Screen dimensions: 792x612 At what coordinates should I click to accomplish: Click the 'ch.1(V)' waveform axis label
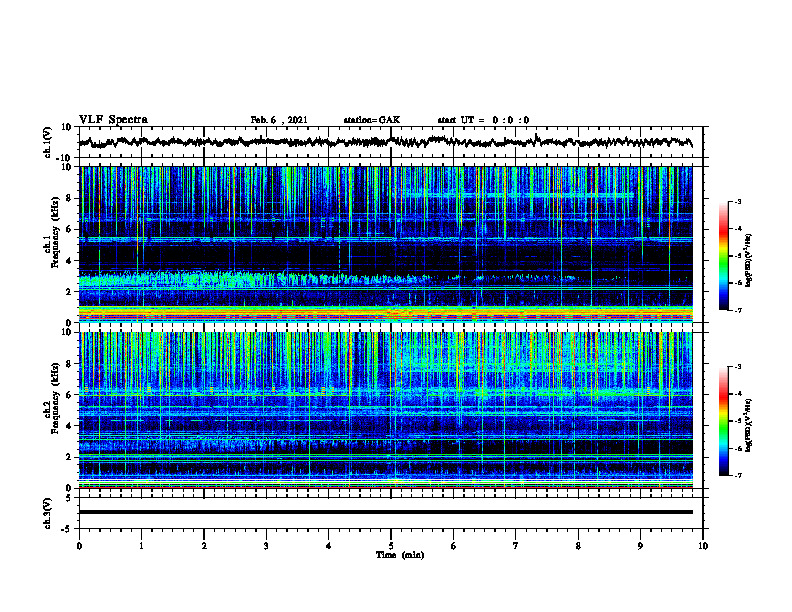tap(48, 142)
